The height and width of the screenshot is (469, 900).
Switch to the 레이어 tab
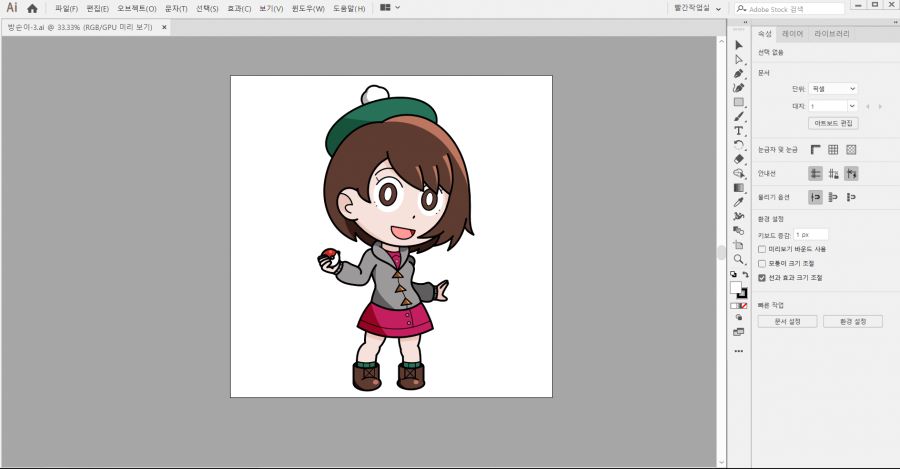pyautogui.click(x=792, y=33)
